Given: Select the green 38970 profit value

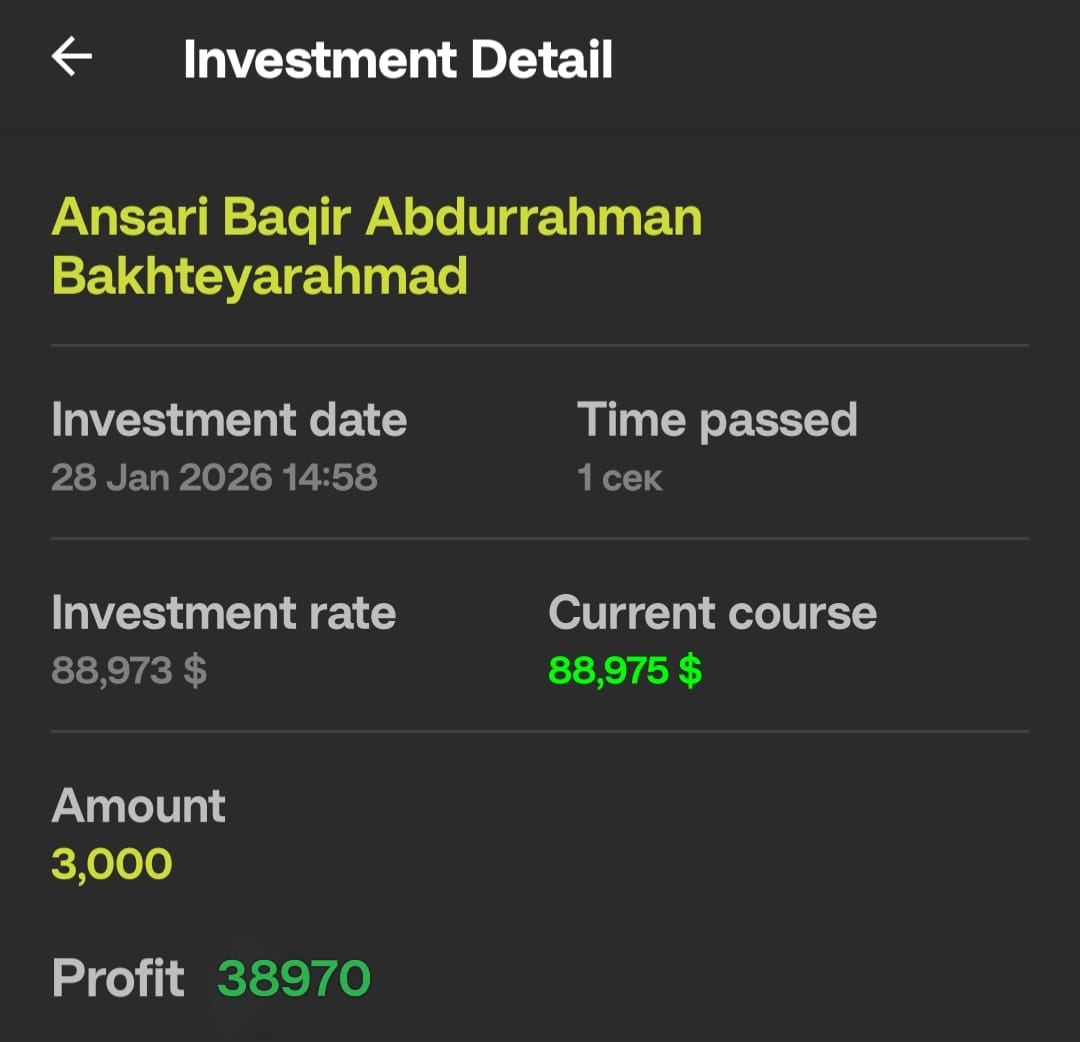Looking at the screenshot, I should point(294,978).
